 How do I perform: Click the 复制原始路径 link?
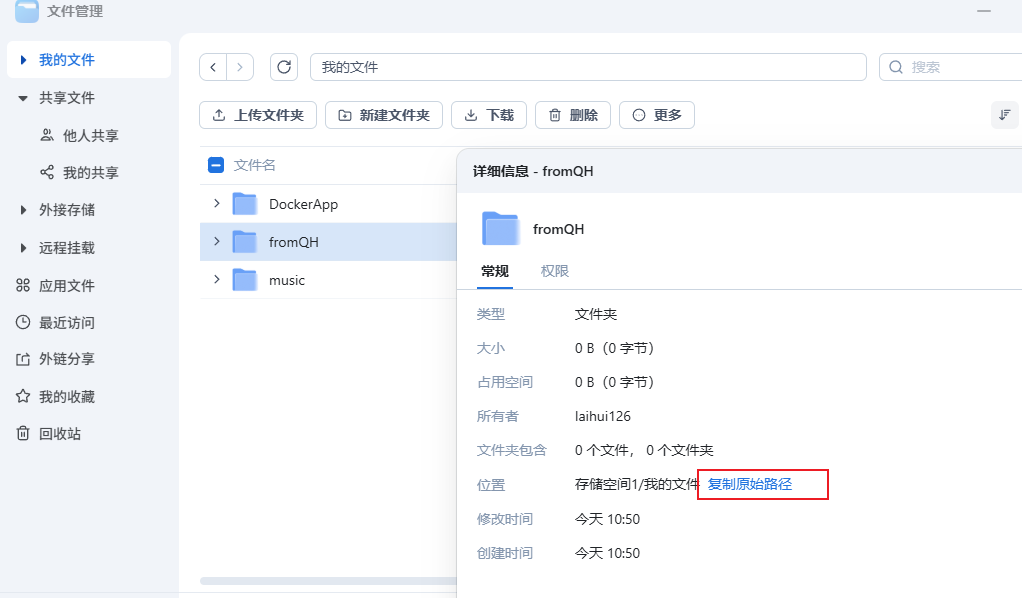point(750,484)
